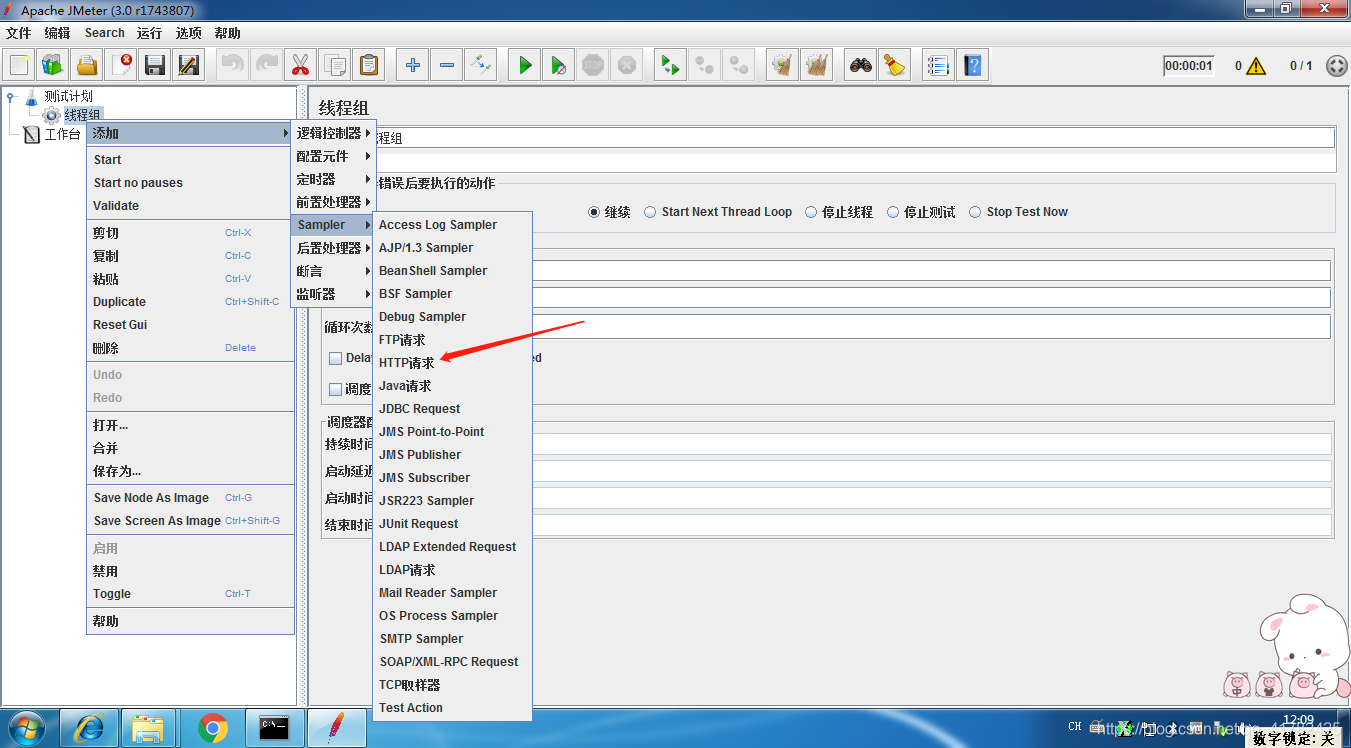Expand the 添加 submenu in context menu
This screenshot has width=1351, height=748.
[190, 133]
